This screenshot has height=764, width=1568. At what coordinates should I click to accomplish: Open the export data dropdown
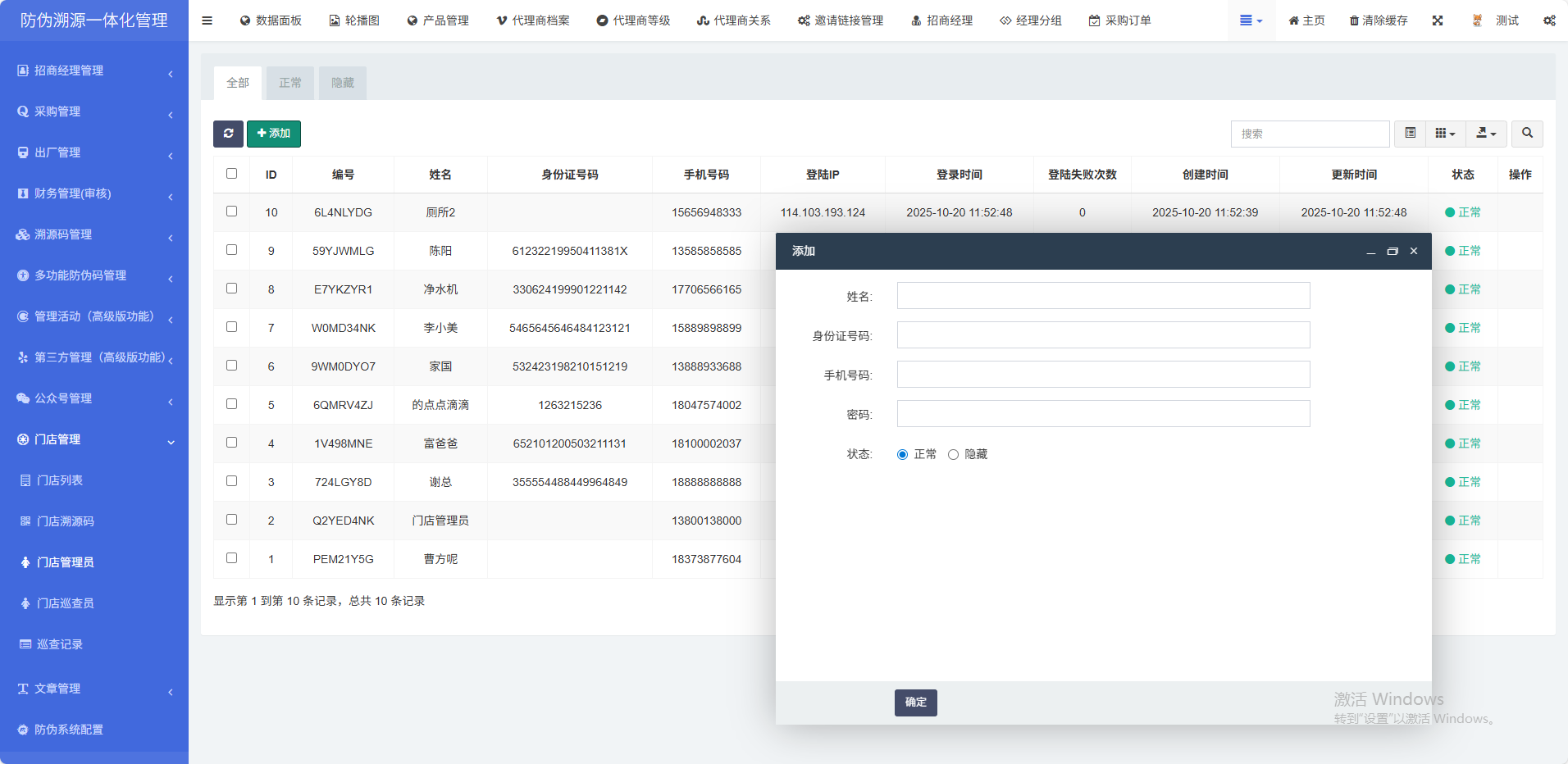pos(1486,134)
